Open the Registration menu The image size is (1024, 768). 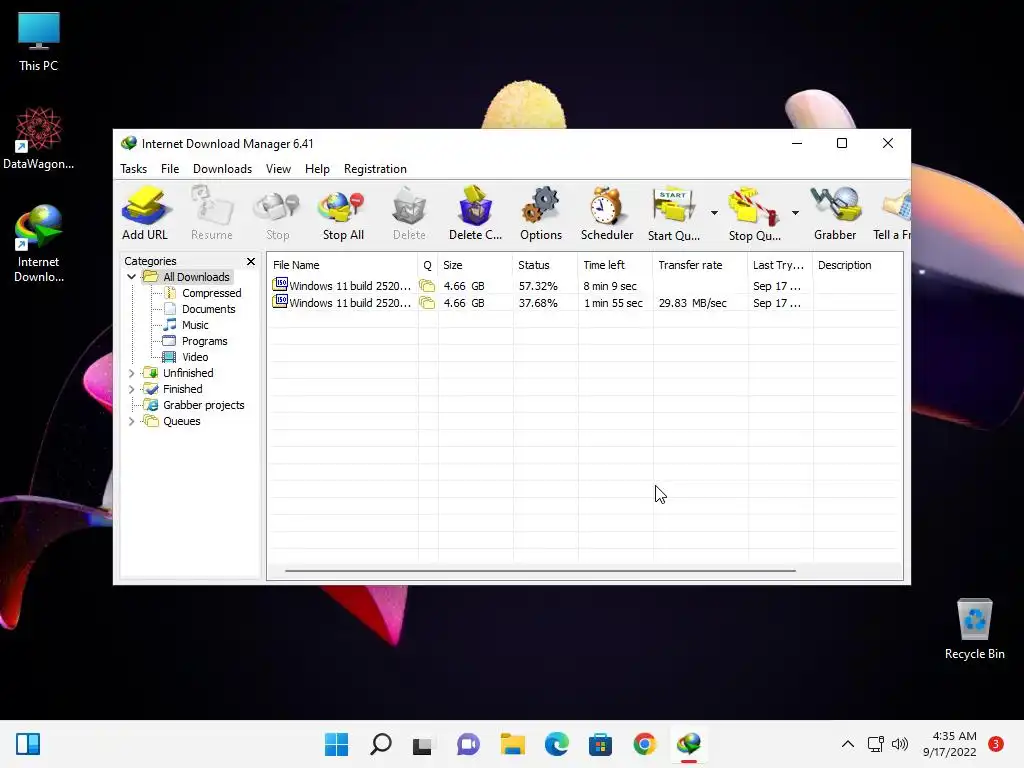(x=375, y=168)
